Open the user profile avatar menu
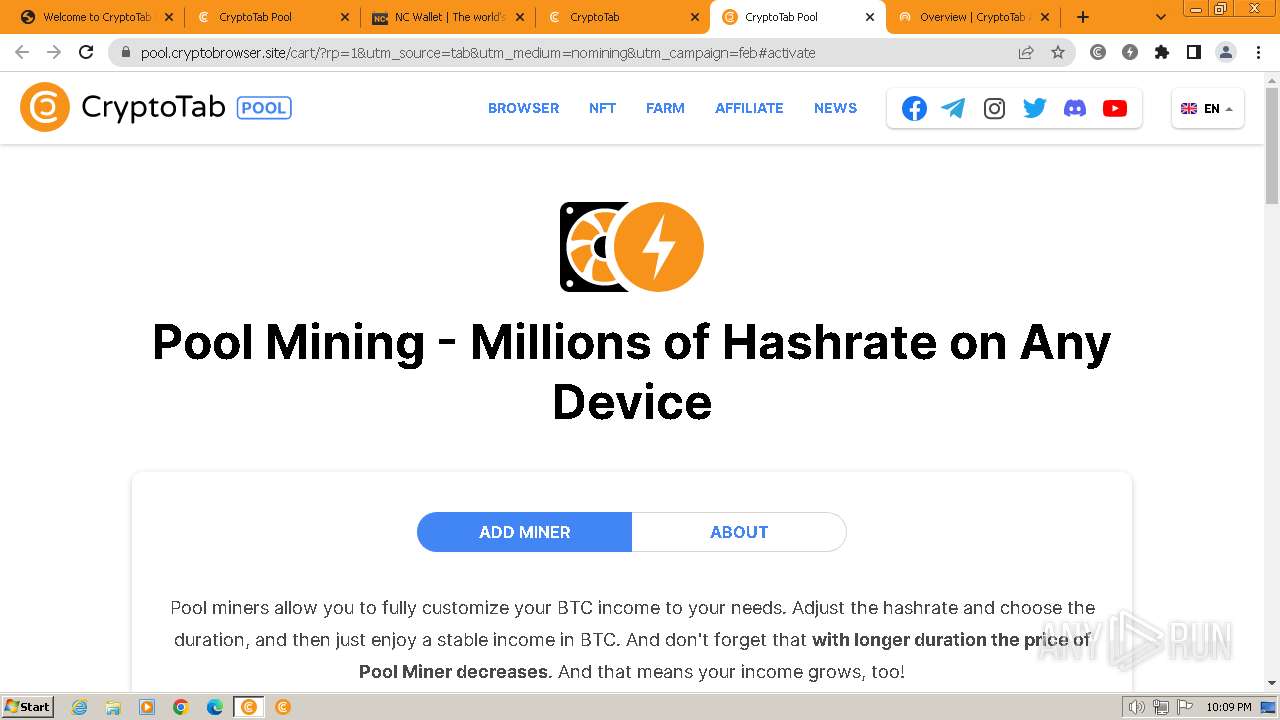 pos(1226,52)
